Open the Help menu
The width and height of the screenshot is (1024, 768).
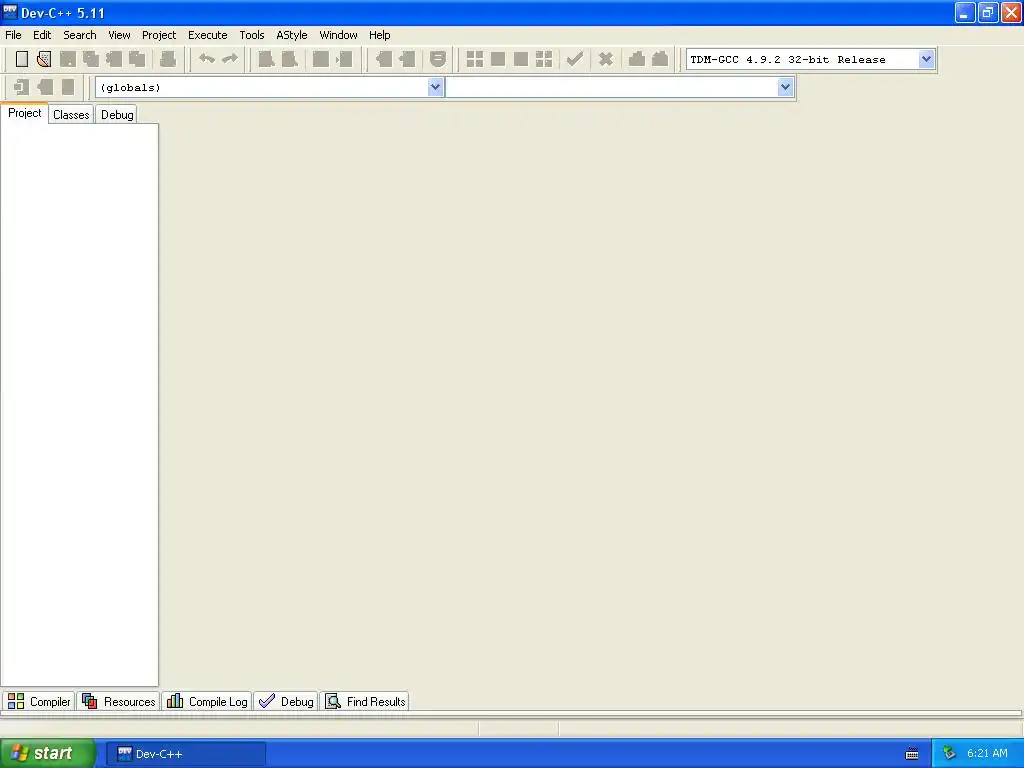tap(379, 35)
